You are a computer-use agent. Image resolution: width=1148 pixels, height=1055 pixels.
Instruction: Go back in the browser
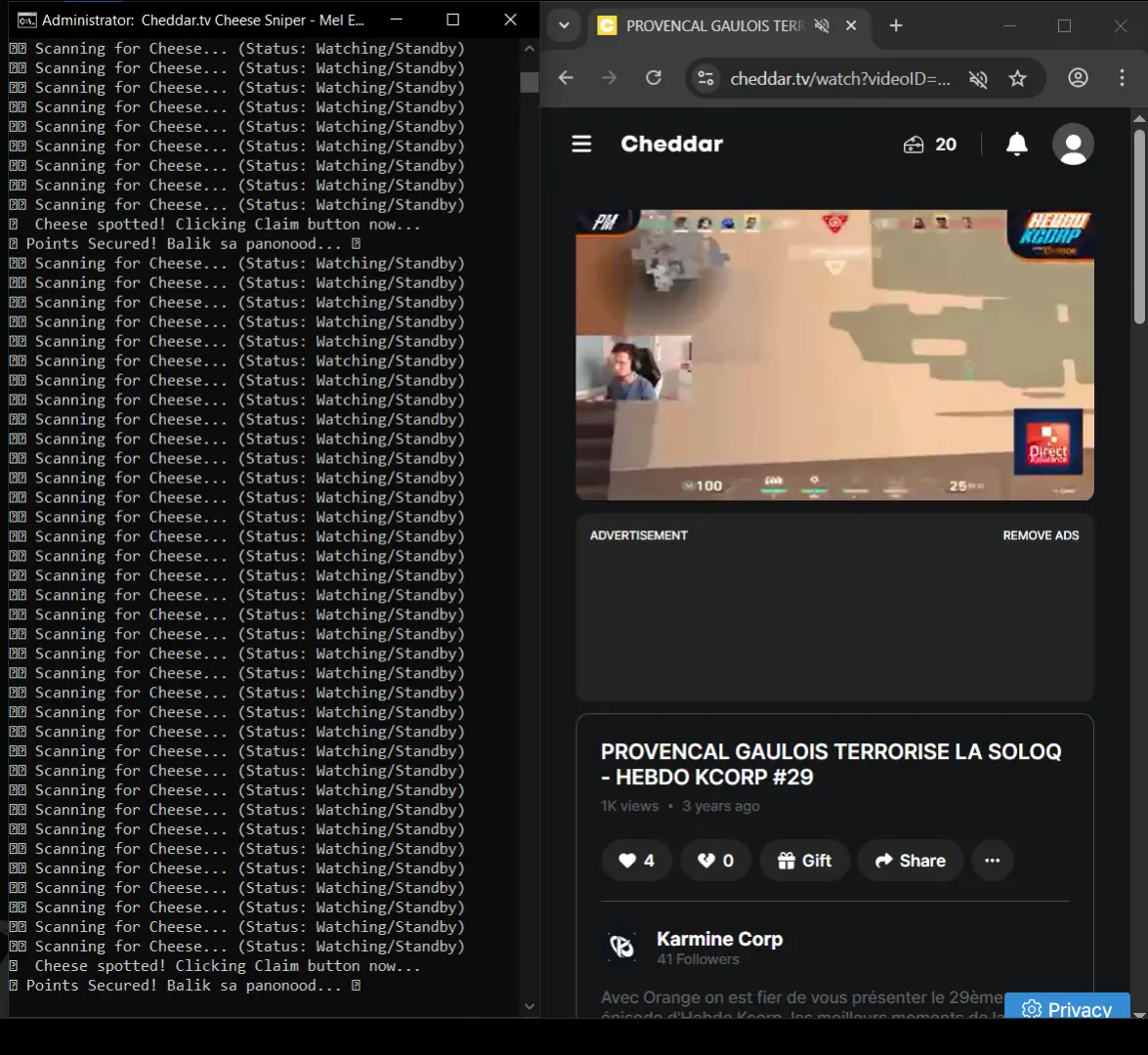pos(566,77)
